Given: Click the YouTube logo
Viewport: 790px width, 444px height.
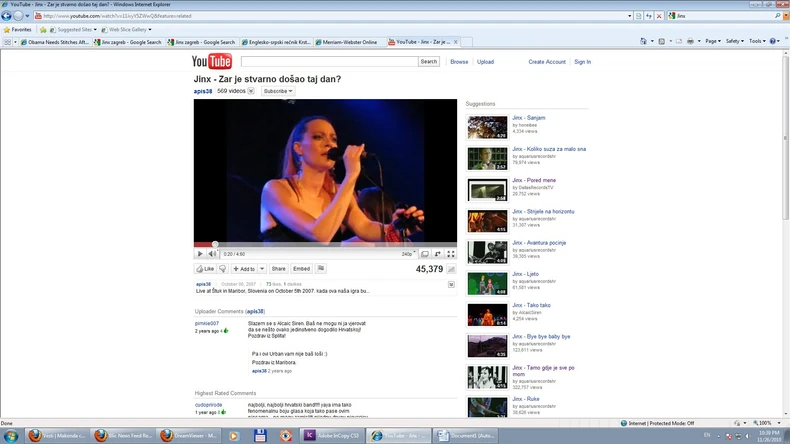Looking at the screenshot, I should [x=212, y=62].
